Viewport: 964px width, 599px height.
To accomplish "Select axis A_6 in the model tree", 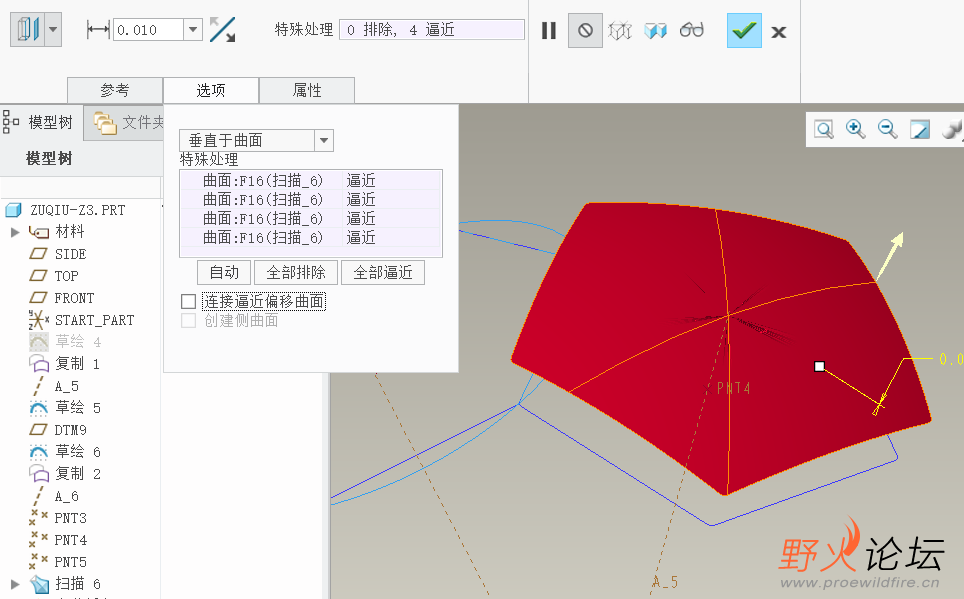I will coord(66,496).
